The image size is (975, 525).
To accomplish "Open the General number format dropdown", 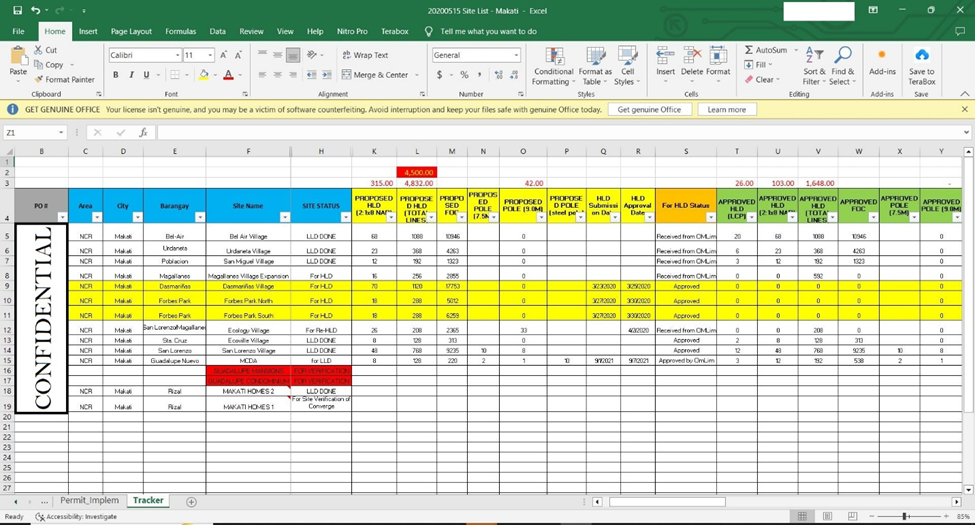I will (x=516, y=55).
